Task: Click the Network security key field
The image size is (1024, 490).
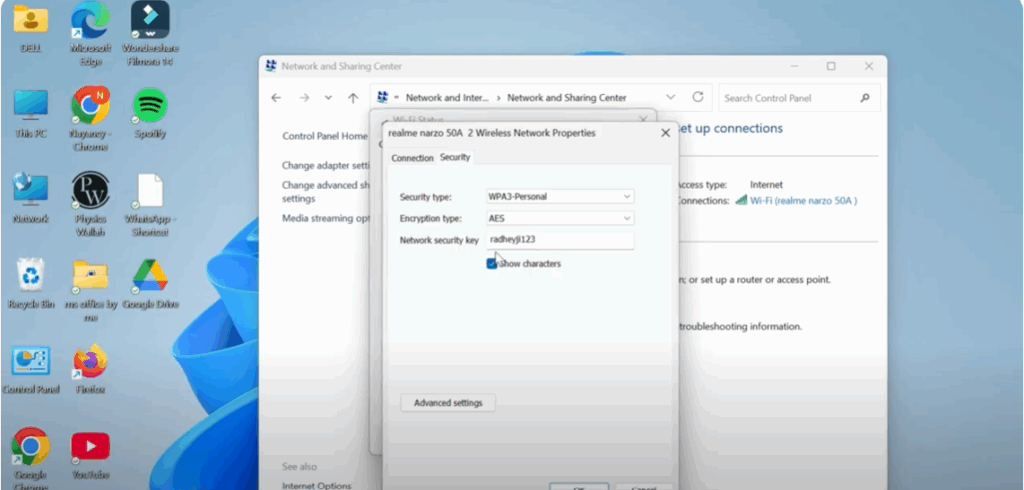Action: (x=560, y=240)
